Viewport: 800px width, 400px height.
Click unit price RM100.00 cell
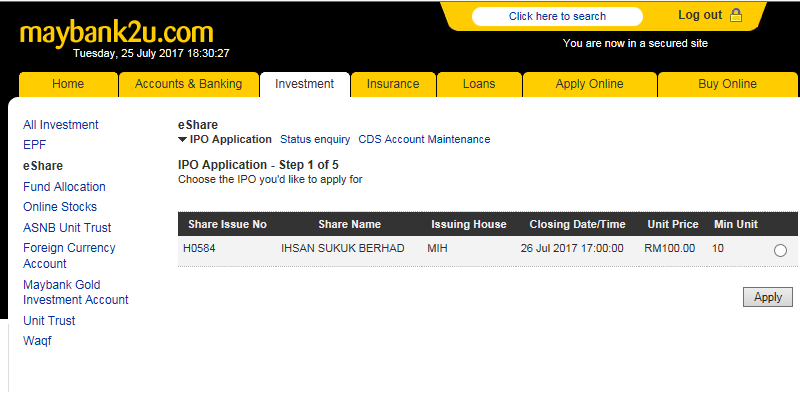coord(669,249)
